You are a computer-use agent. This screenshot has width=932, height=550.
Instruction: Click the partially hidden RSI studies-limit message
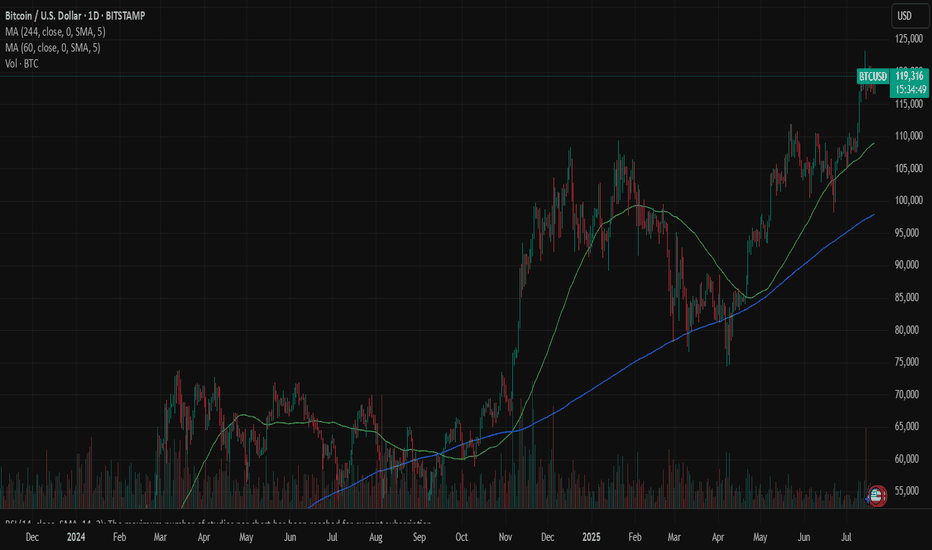click(218, 523)
